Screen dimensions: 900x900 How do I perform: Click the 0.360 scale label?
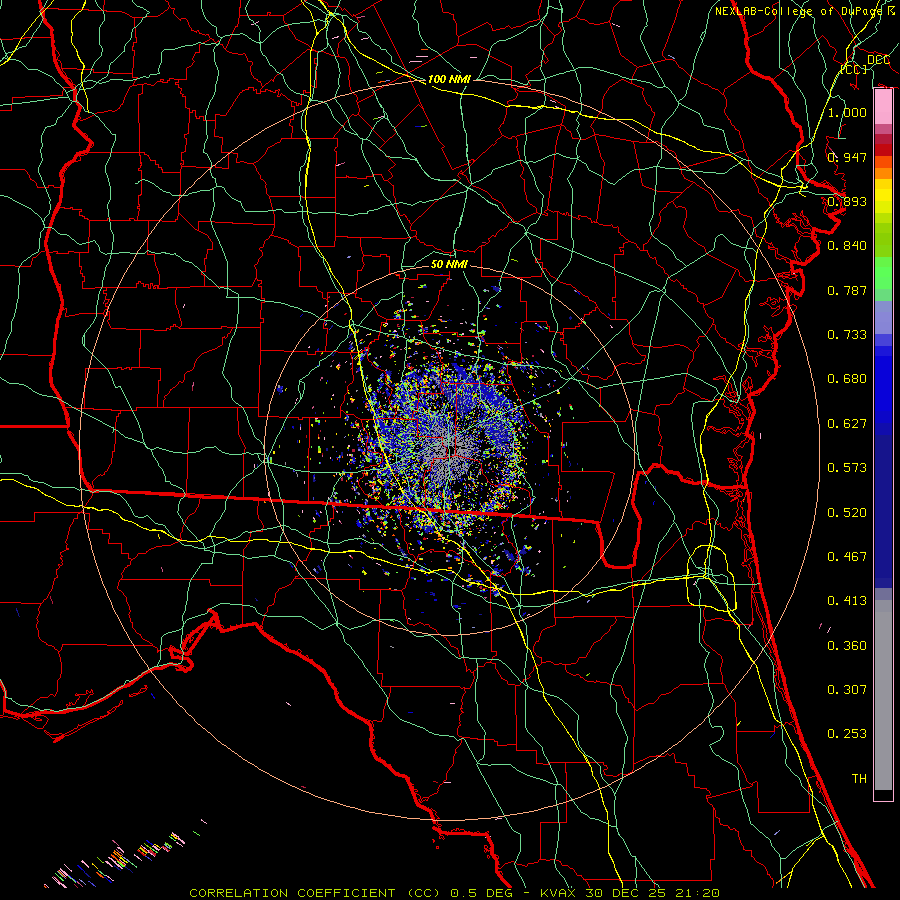[x=847, y=645]
